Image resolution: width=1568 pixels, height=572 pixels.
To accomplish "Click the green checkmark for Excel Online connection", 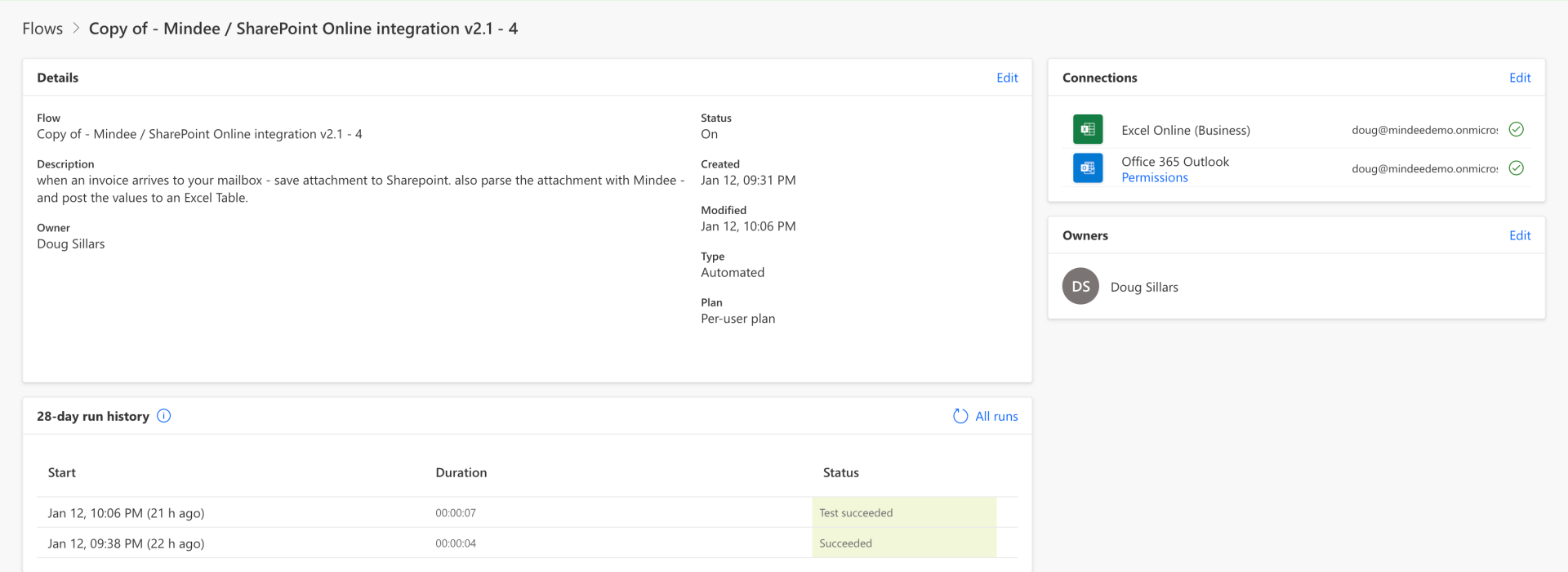I will click(x=1517, y=129).
